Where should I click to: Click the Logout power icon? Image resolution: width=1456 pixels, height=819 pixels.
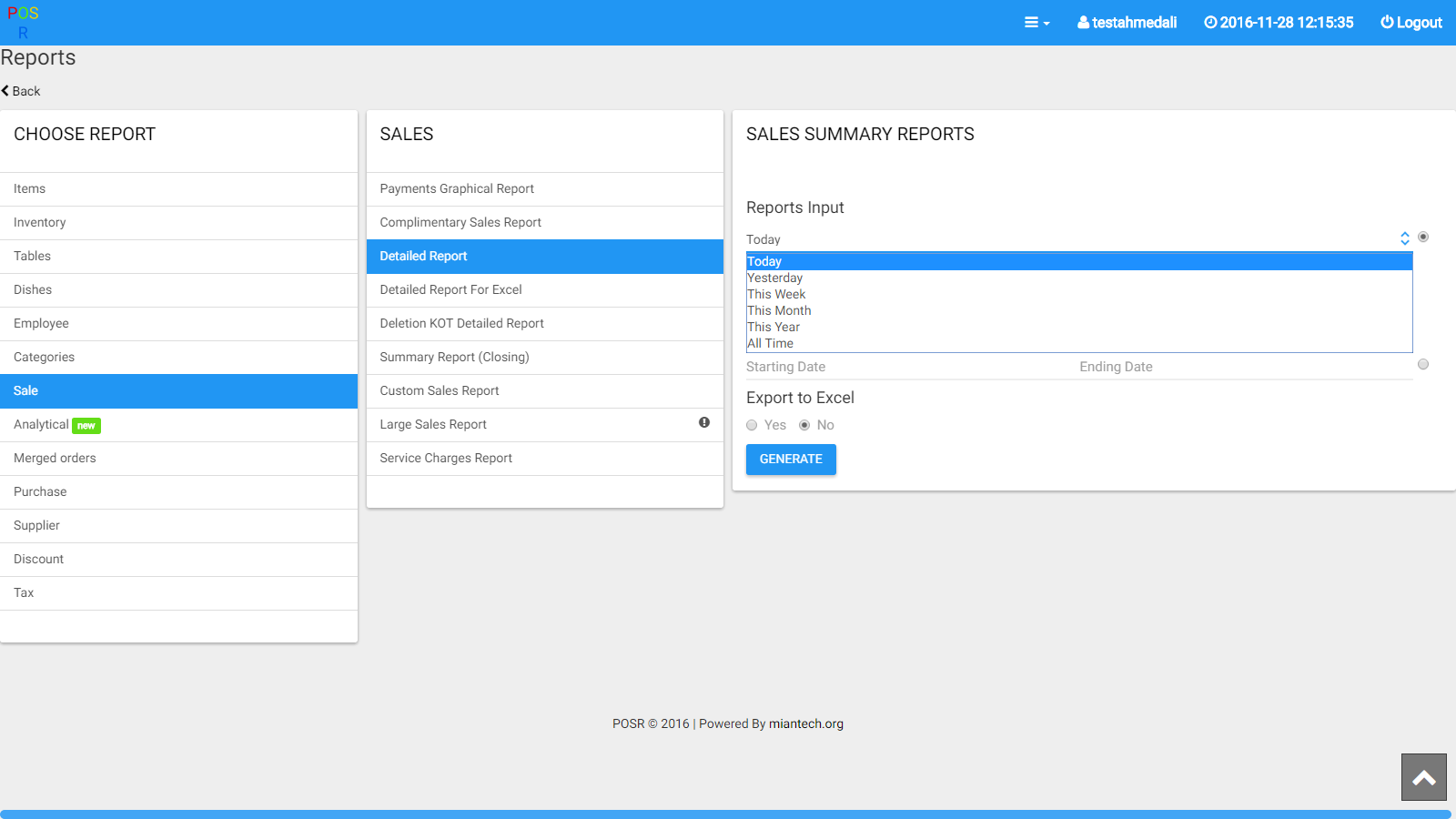pyautogui.click(x=1387, y=23)
